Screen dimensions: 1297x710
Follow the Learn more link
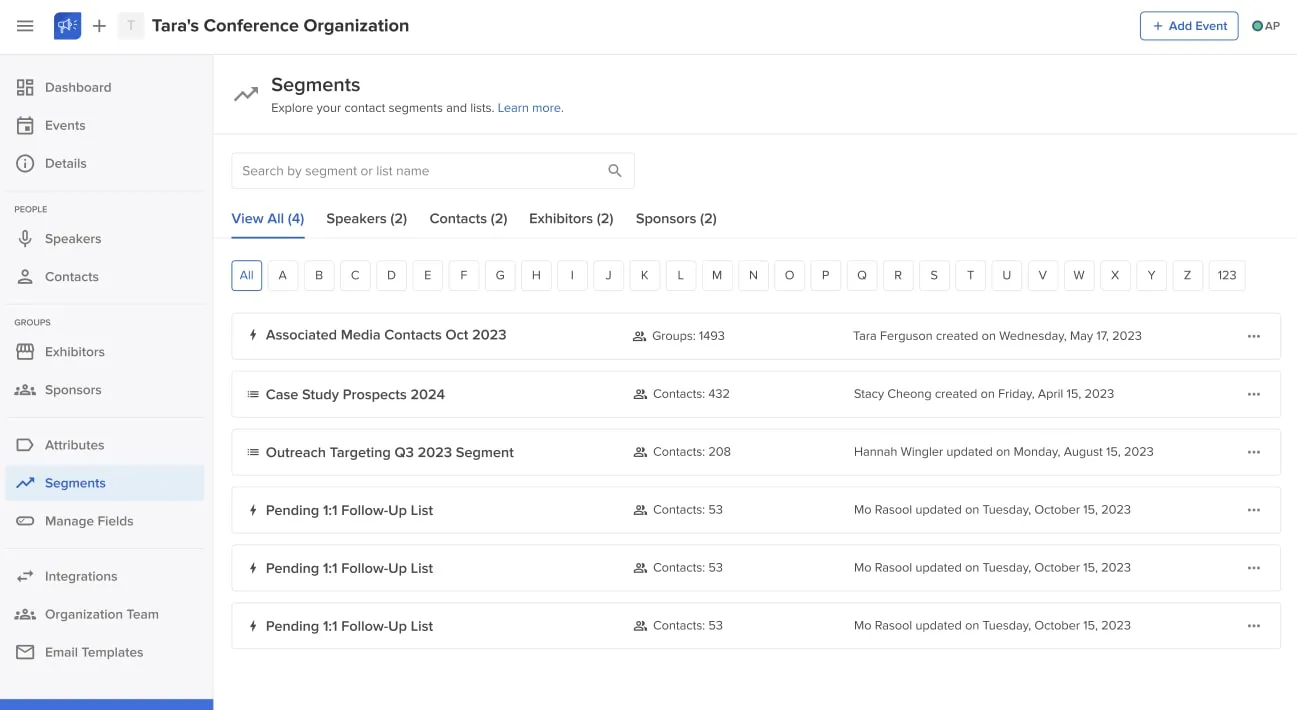[x=529, y=108]
